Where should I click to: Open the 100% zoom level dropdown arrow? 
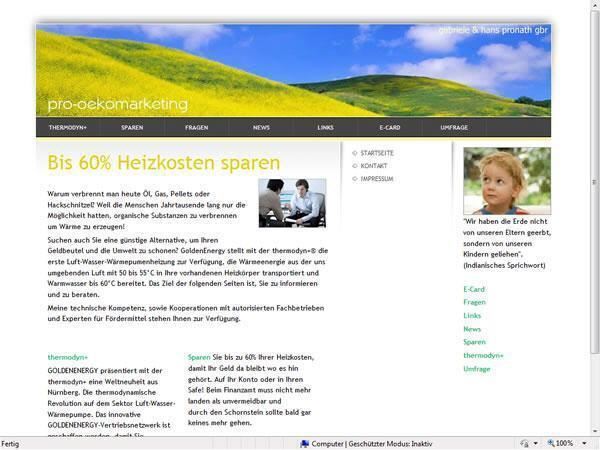click(x=582, y=443)
